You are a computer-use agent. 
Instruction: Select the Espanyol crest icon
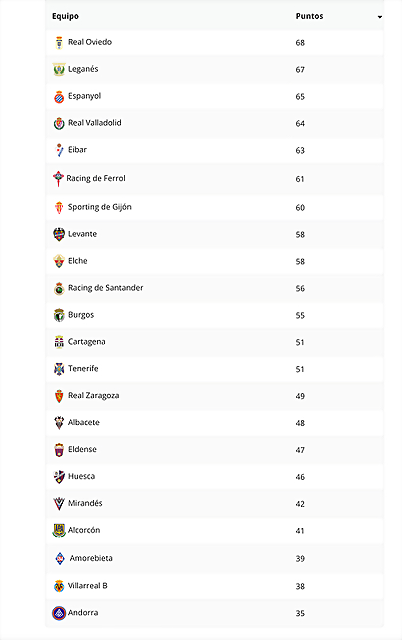point(59,97)
